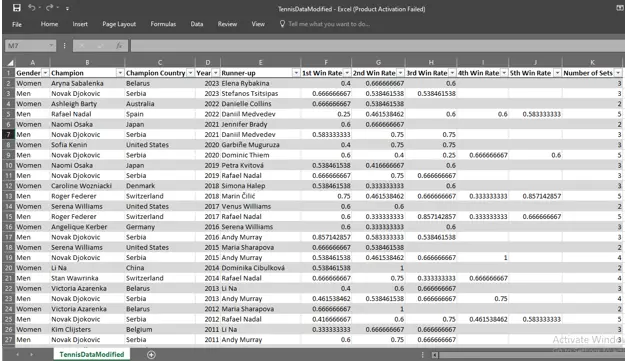The height and width of the screenshot is (361, 625).
Task: Open the Champion Country filter dropdown
Action: pos(190,73)
